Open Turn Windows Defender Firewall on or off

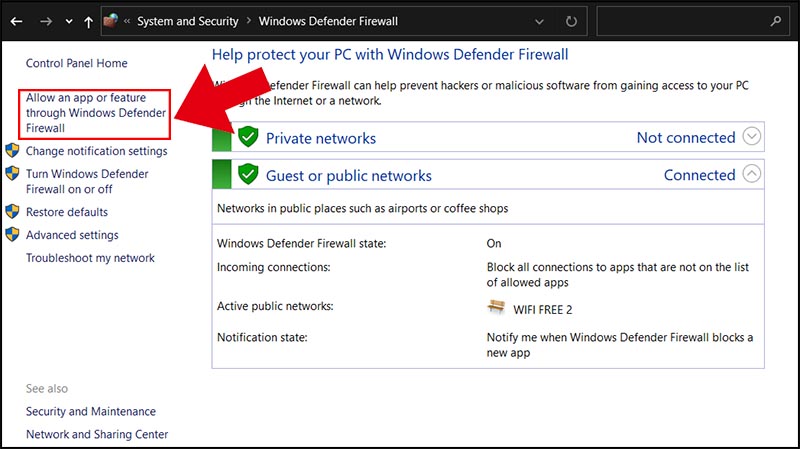(x=87, y=182)
